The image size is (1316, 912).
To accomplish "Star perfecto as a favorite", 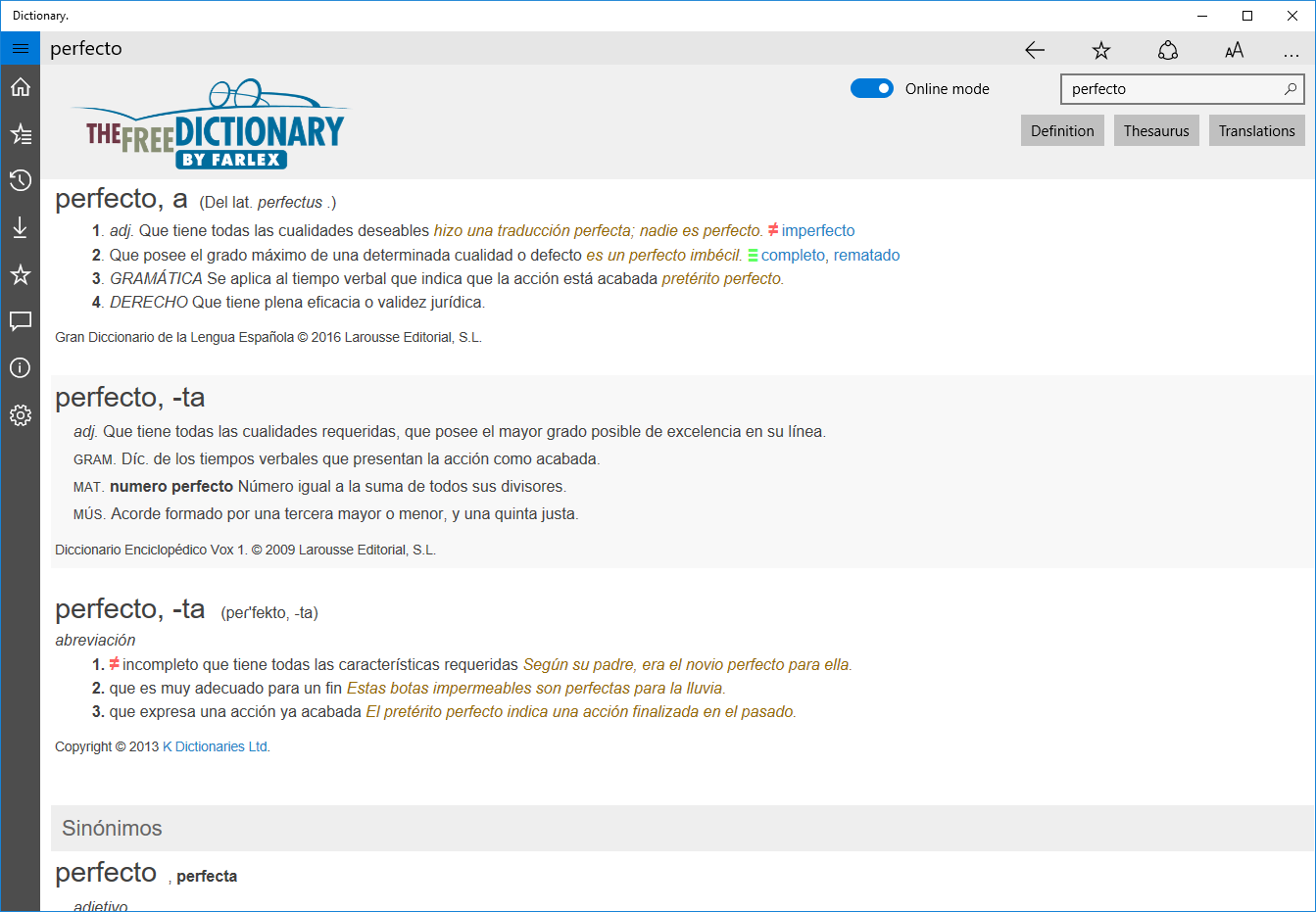I will click(x=1100, y=49).
